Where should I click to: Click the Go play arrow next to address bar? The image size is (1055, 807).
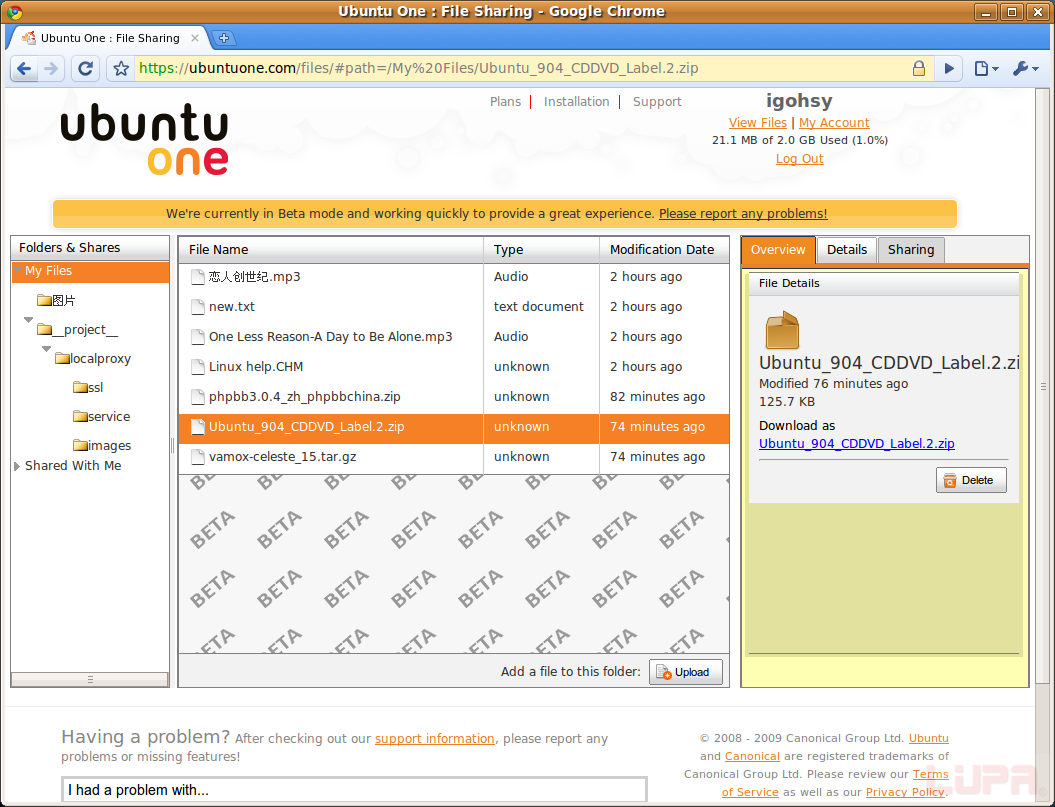pos(949,69)
